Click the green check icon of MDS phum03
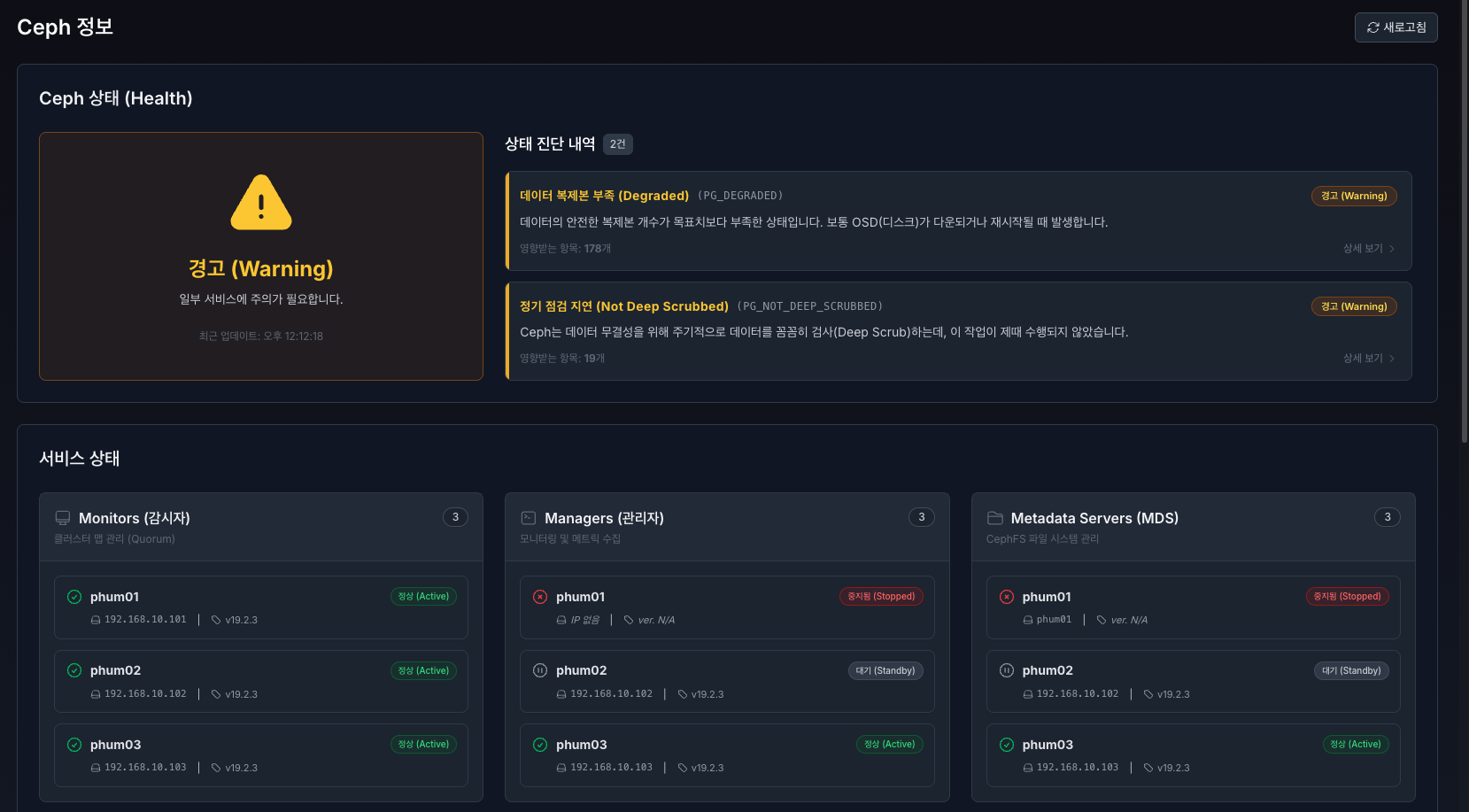This screenshot has width=1469, height=812. coord(1007,745)
